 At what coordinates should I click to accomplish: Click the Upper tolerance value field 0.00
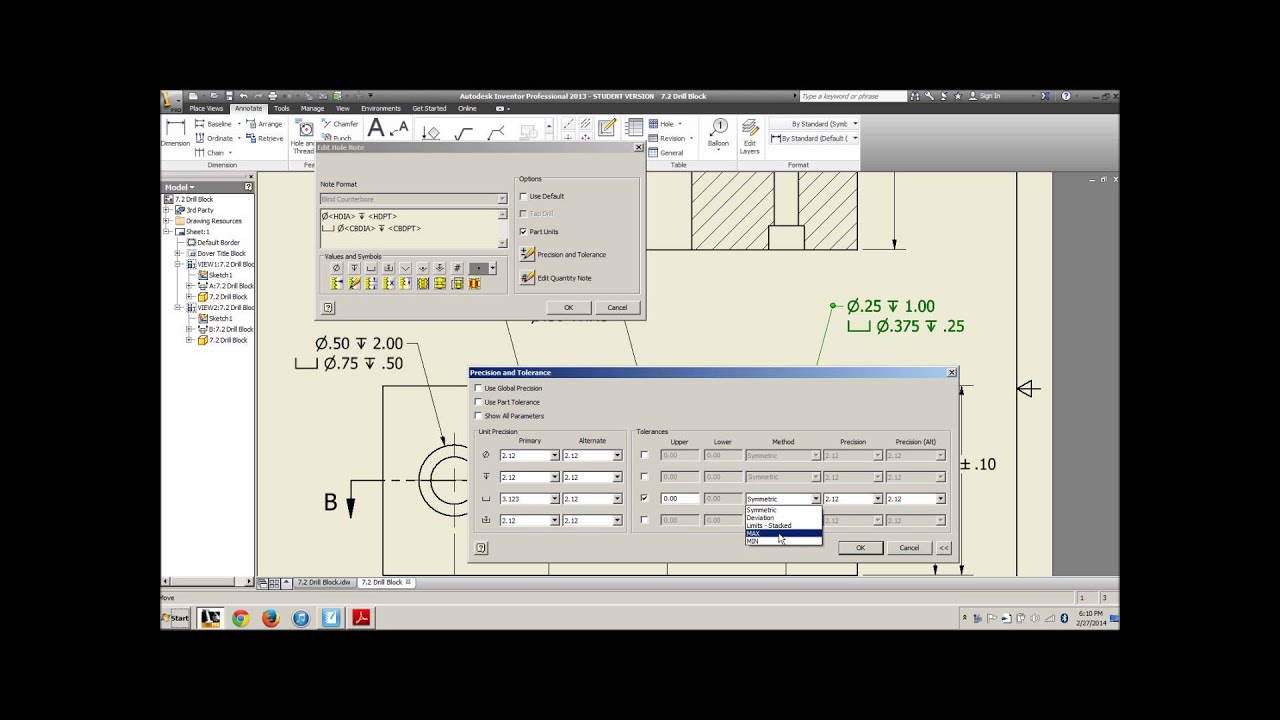(679, 498)
